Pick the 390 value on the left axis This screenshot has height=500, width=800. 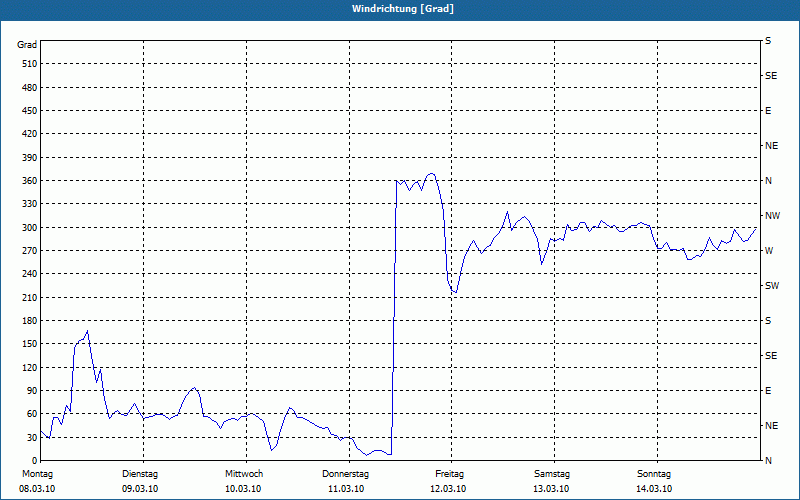click(30, 158)
